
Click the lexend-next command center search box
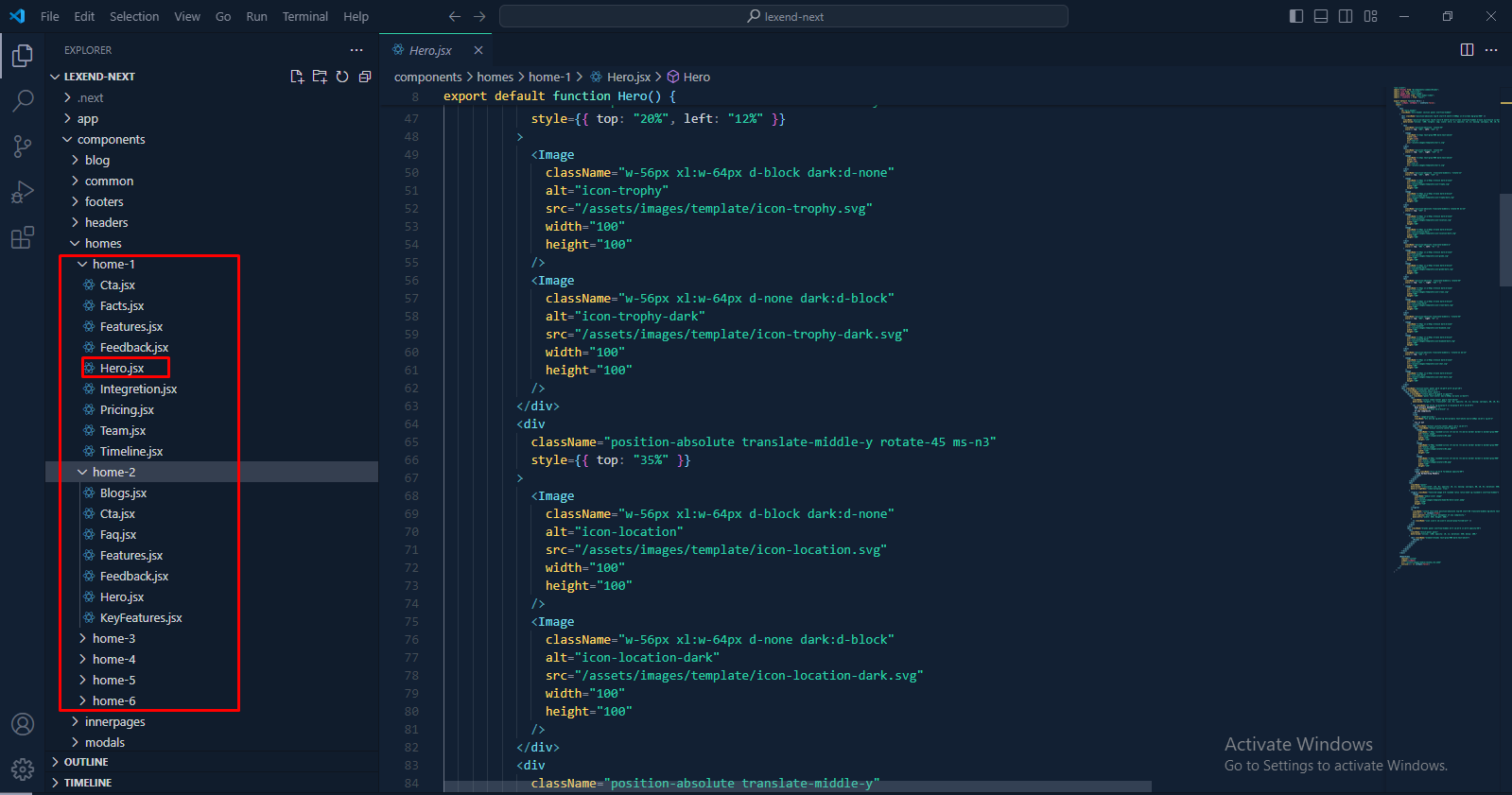783,16
